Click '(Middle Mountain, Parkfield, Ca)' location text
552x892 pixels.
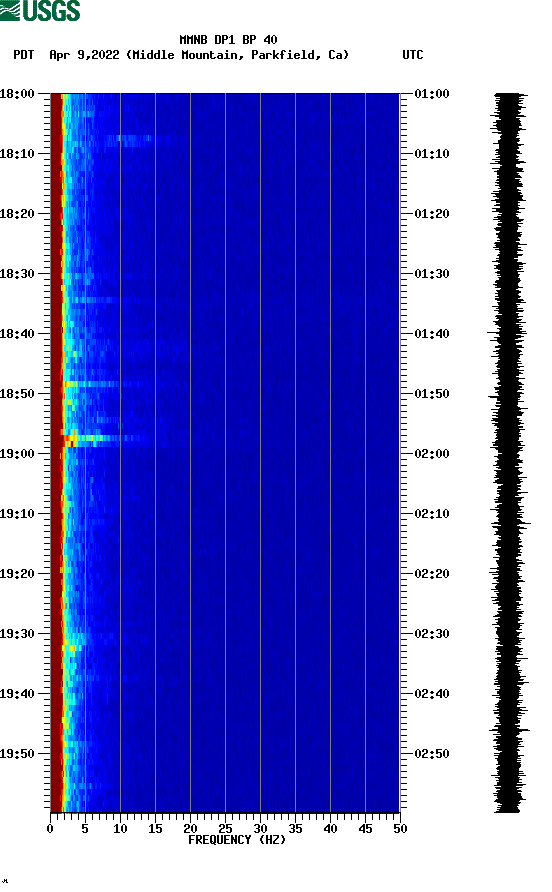(x=237, y=55)
